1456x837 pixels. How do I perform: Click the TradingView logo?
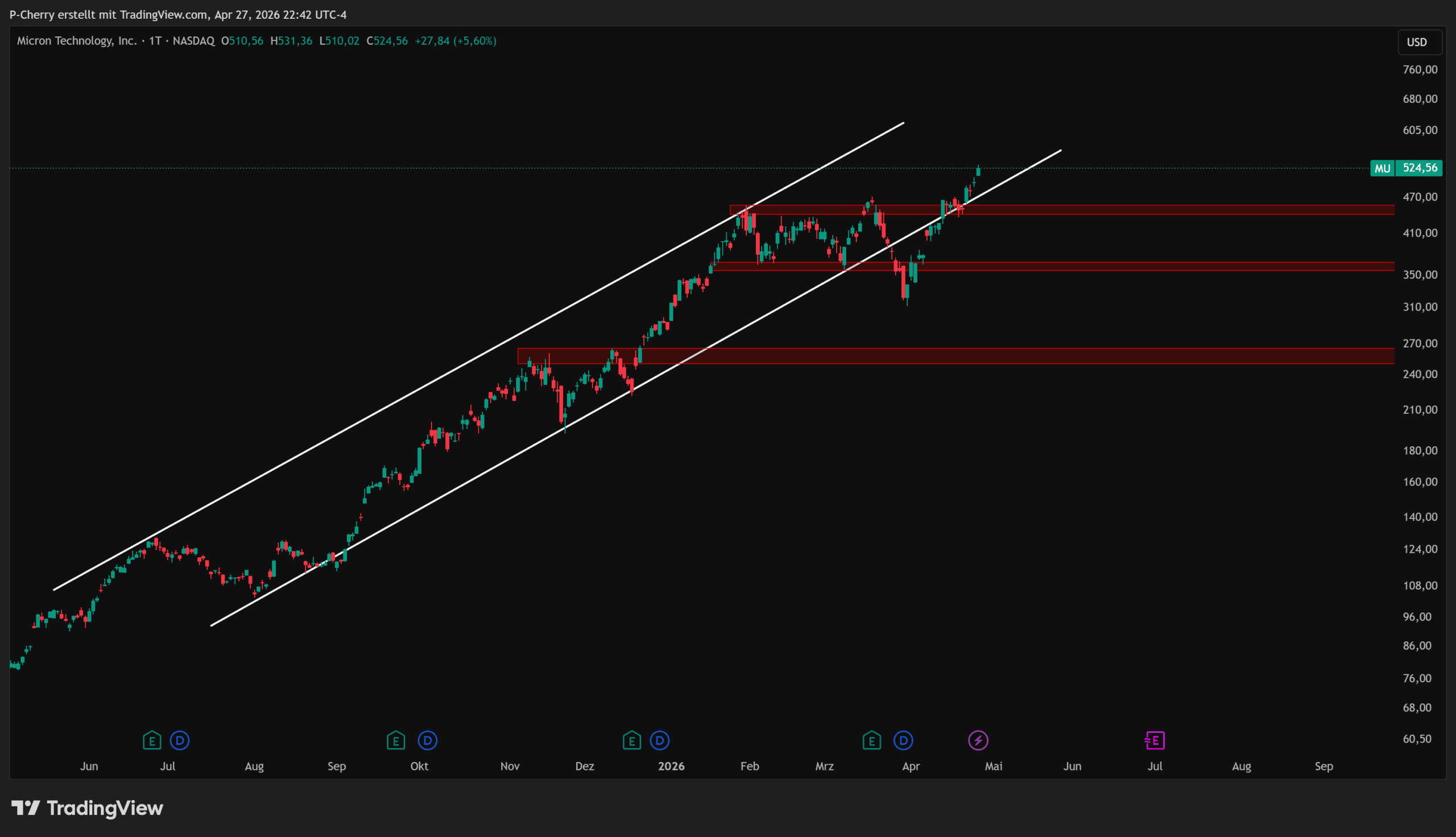[x=88, y=808]
